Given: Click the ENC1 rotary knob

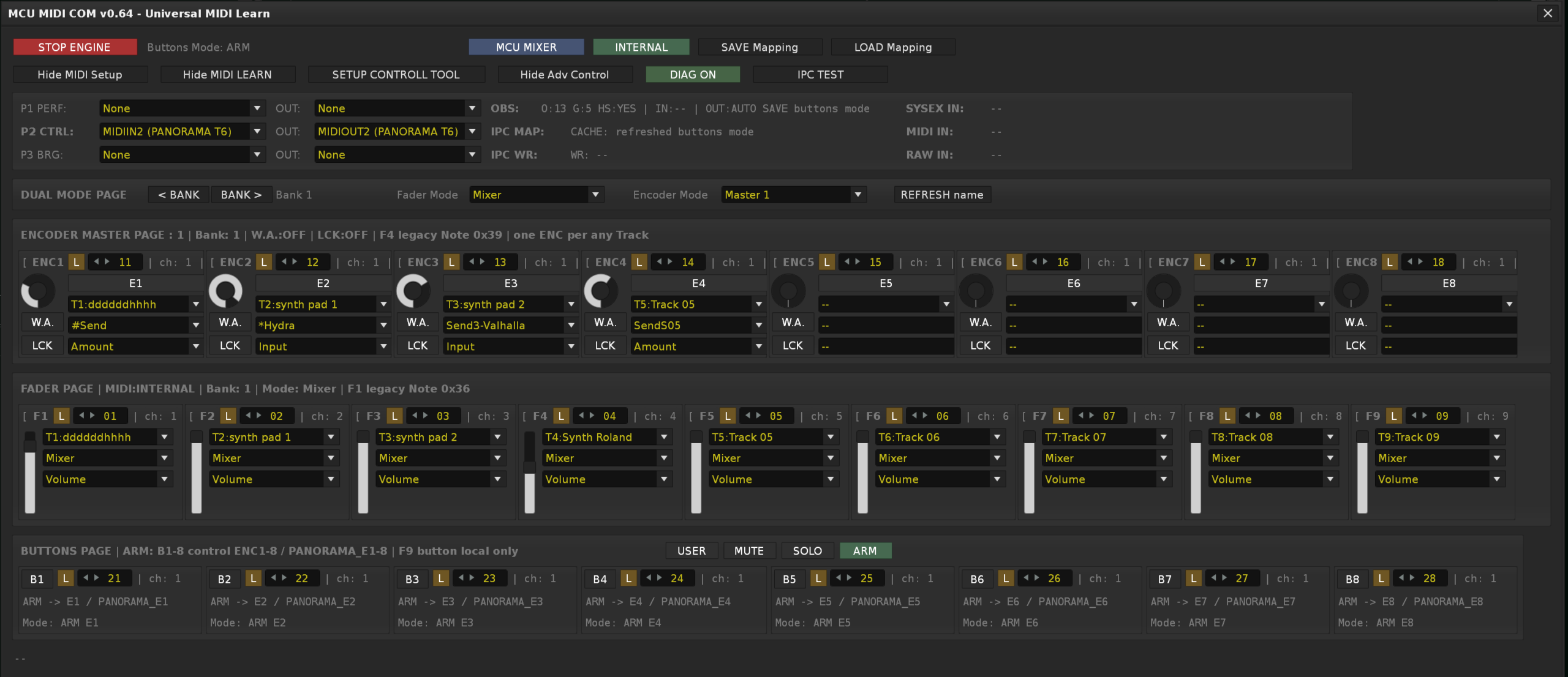Looking at the screenshot, I should 38,291.
